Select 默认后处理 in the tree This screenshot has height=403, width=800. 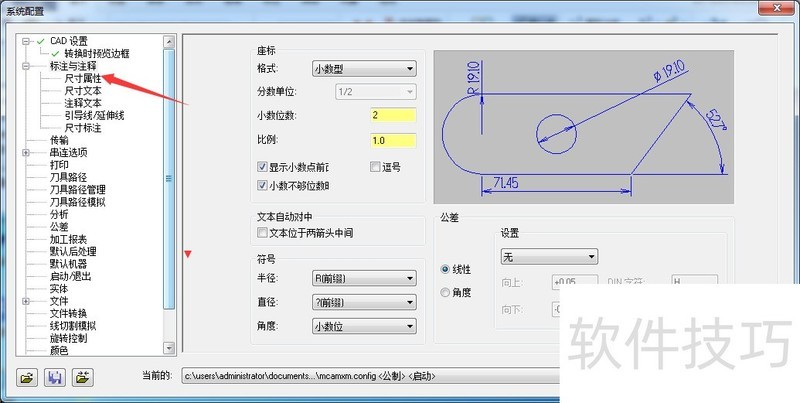click(x=73, y=251)
